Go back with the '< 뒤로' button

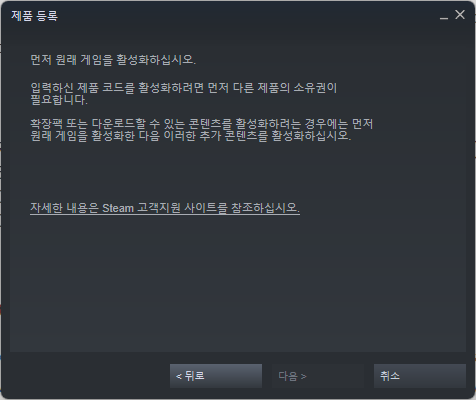click(x=216, y=376)
